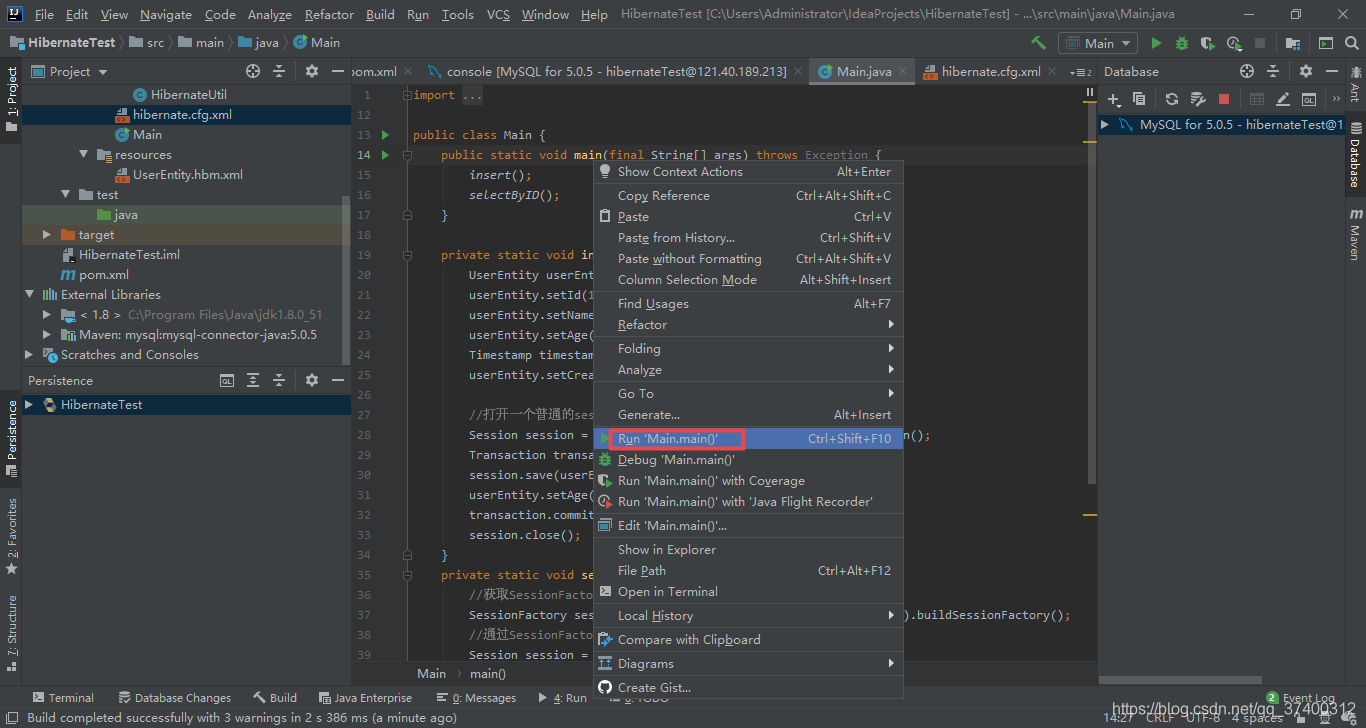The width and height of the screenshot is (1366, 728).
Task: Run Main with coverage from the toolbar
Action: (x=1208, y=43)
